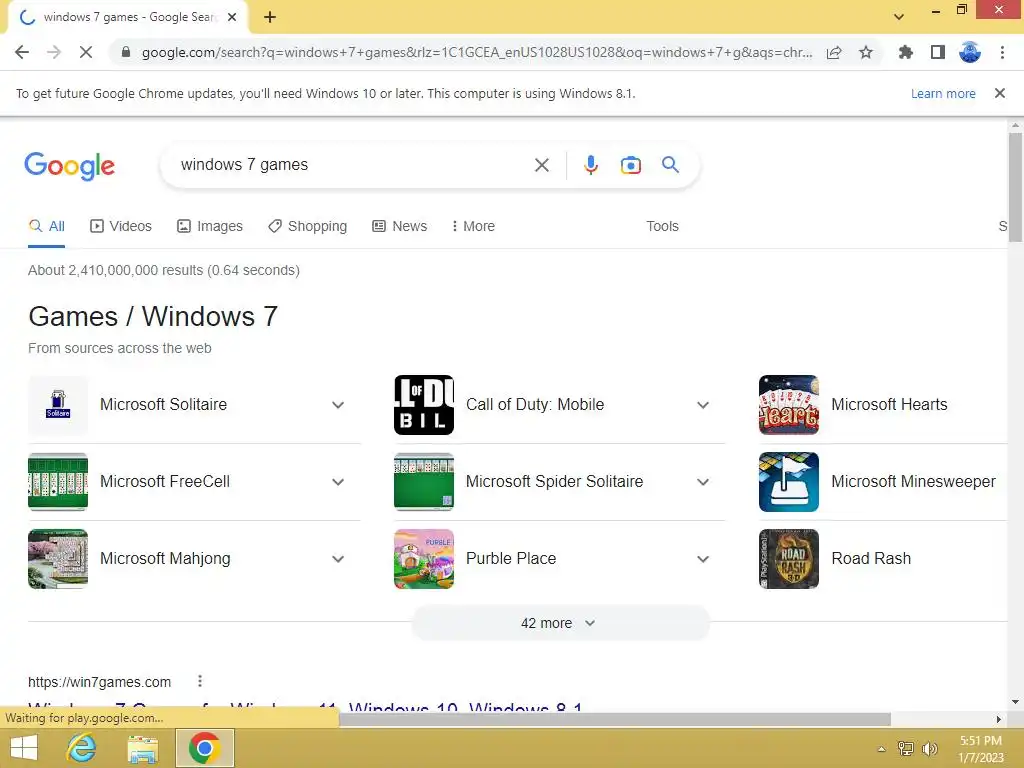This screenshot has height=768, width=1024.
Task: Share this page icon in address bar
Action: click(x=834, y=52)
